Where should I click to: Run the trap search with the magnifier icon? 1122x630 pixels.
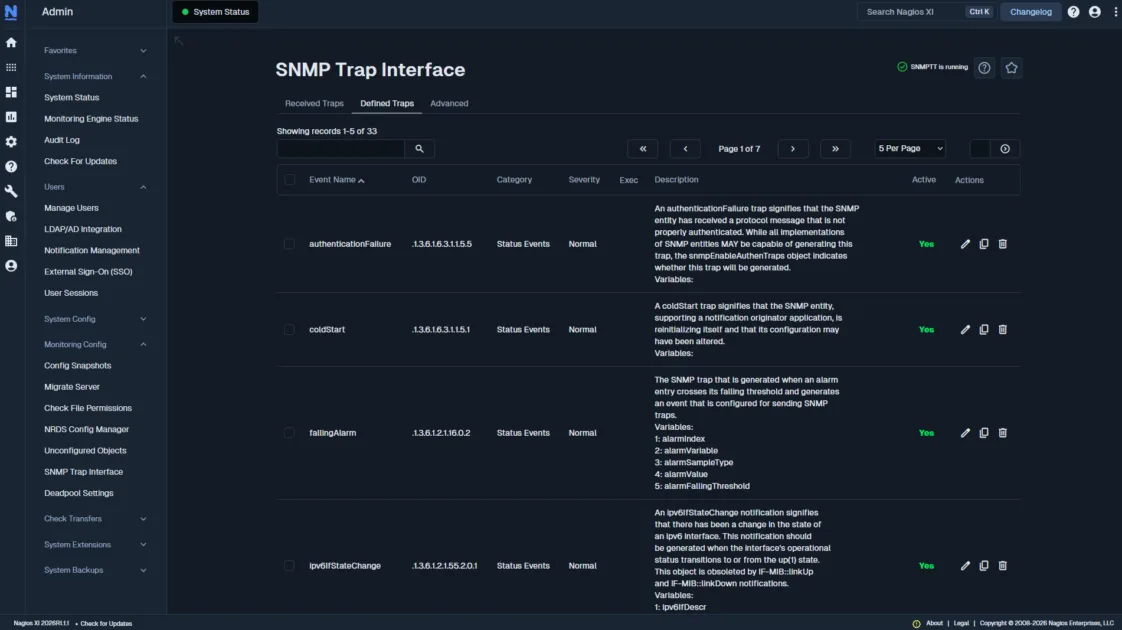(419, 148)
